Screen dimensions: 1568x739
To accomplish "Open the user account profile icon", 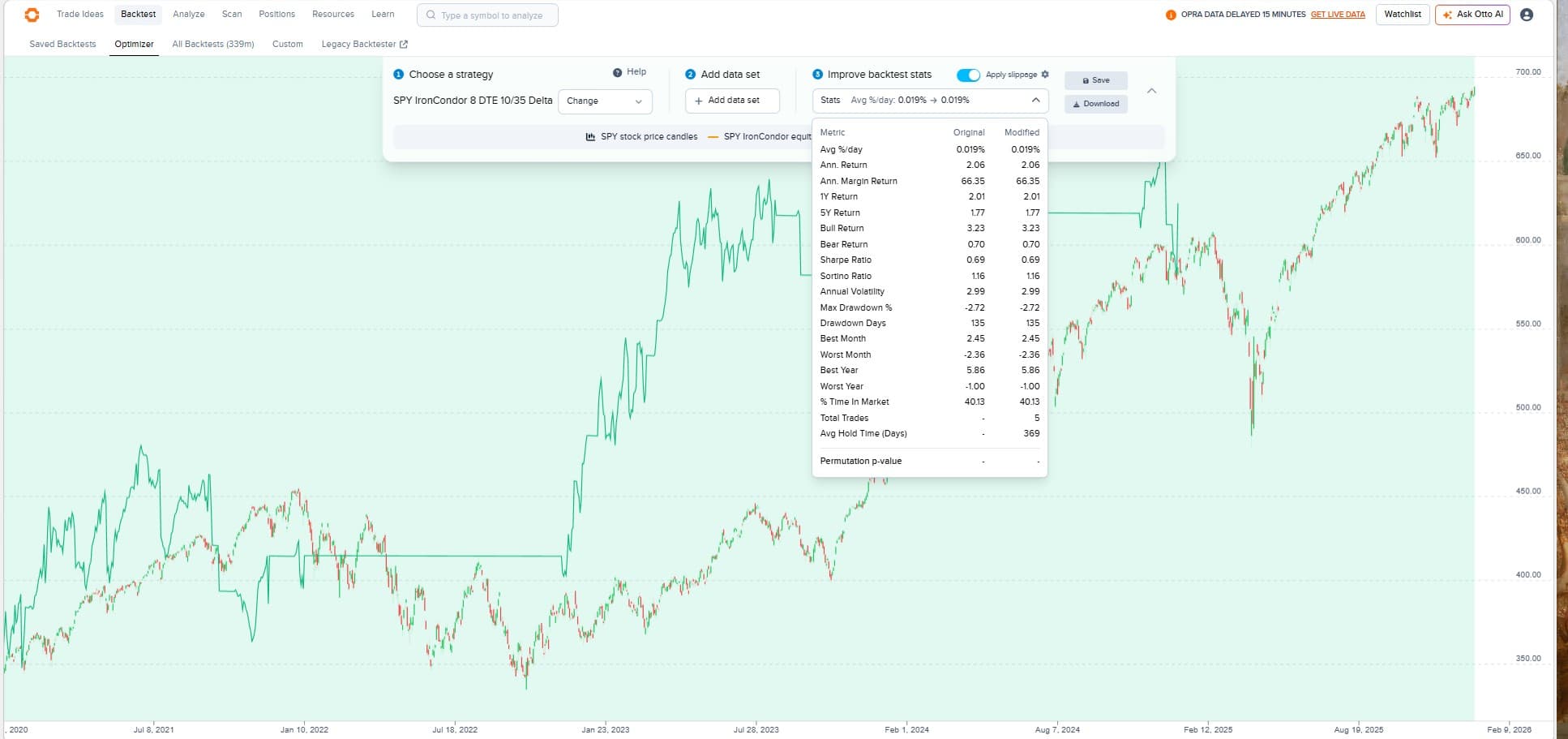I will [x=1527, y=15].
